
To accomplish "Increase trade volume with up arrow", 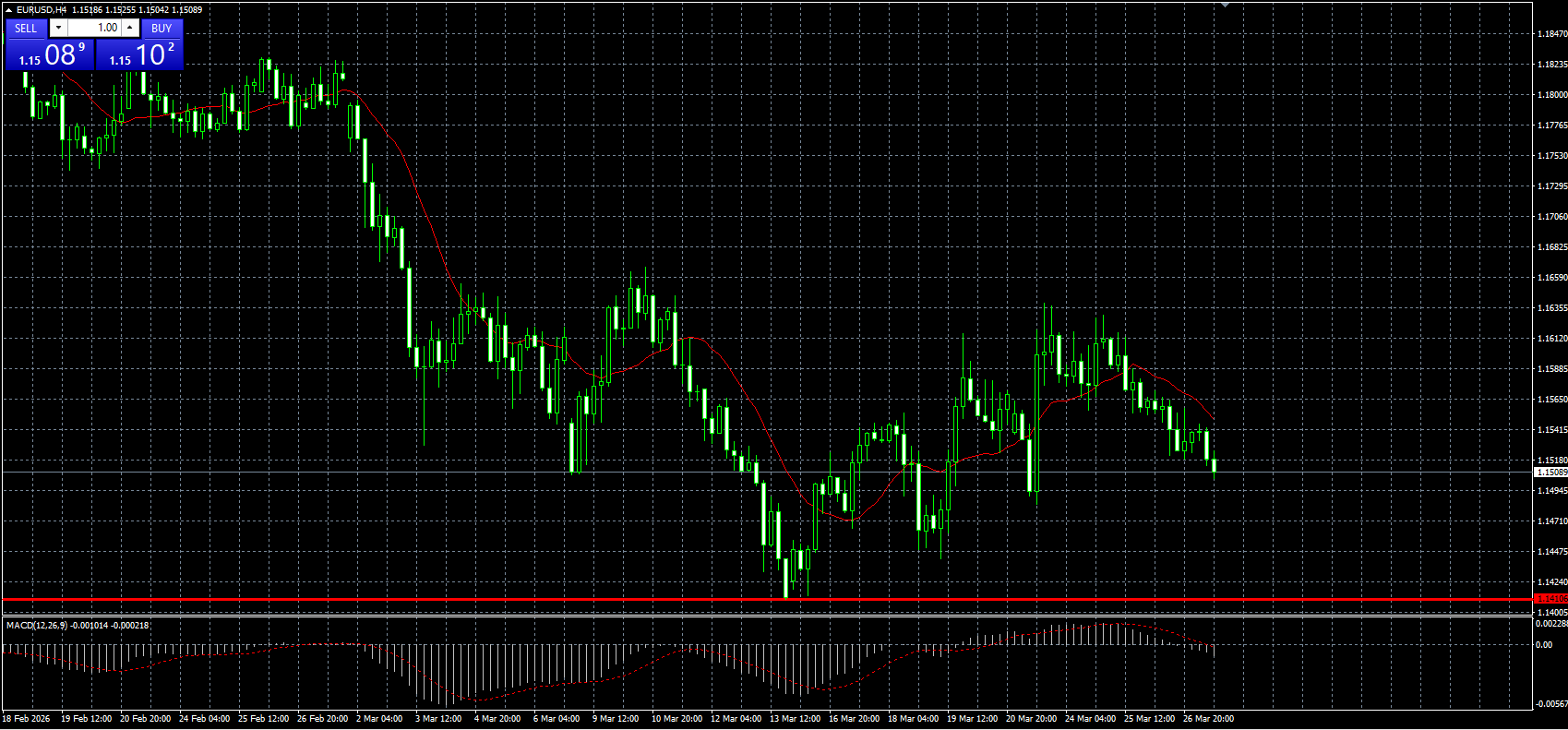I will click(130, 28).
